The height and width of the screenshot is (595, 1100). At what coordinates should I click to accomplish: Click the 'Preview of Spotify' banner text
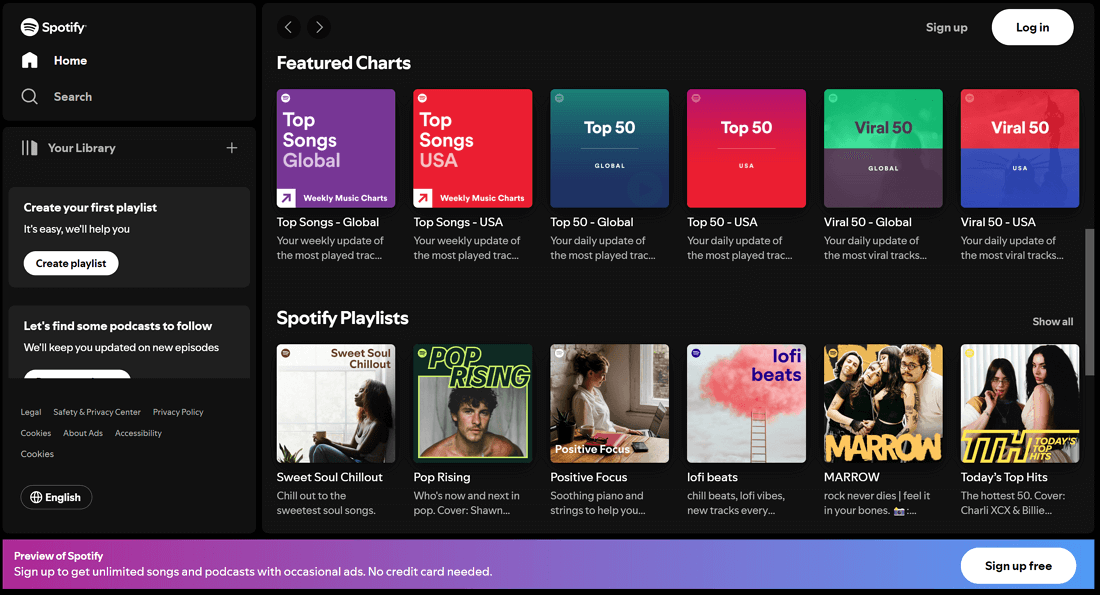58,556
